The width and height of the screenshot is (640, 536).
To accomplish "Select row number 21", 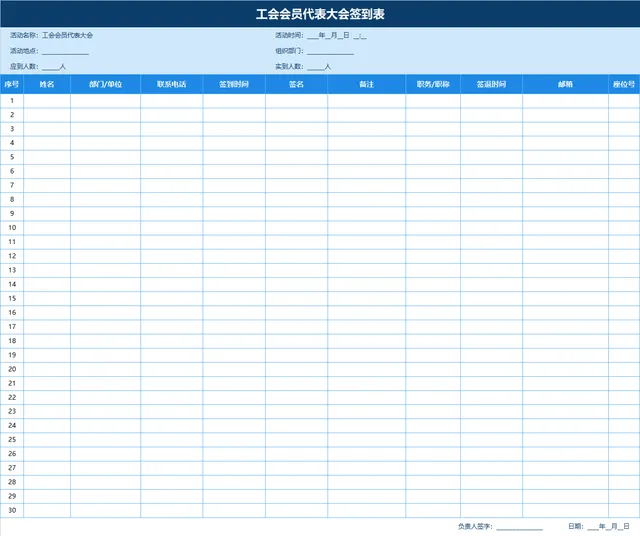I will point(12,383).
